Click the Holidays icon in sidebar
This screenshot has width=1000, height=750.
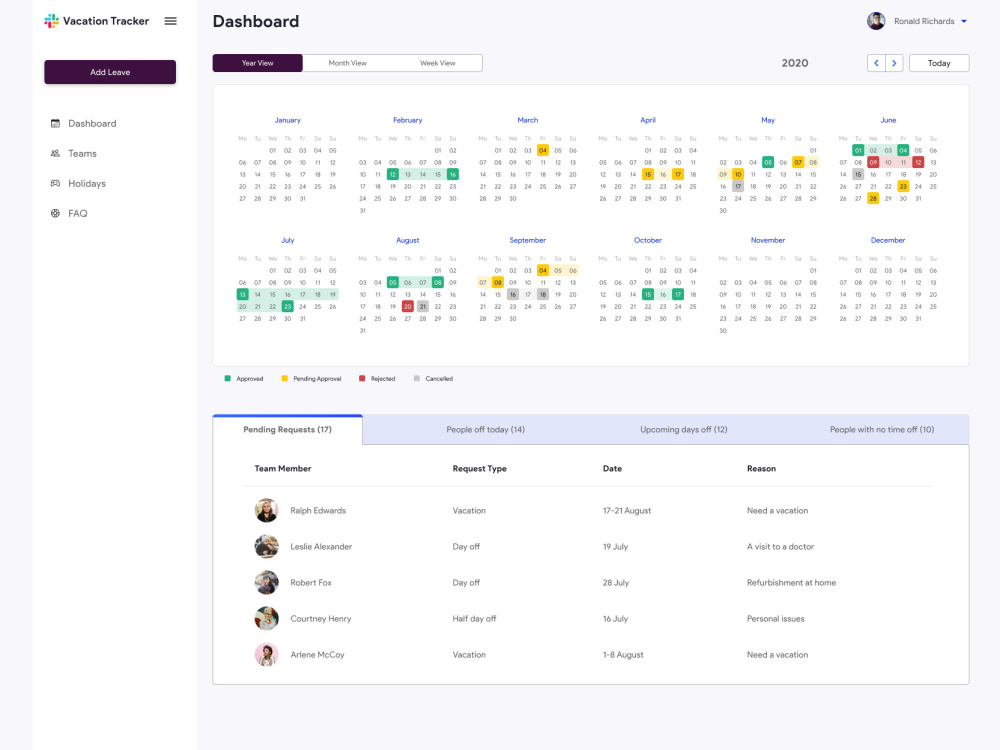55,184
